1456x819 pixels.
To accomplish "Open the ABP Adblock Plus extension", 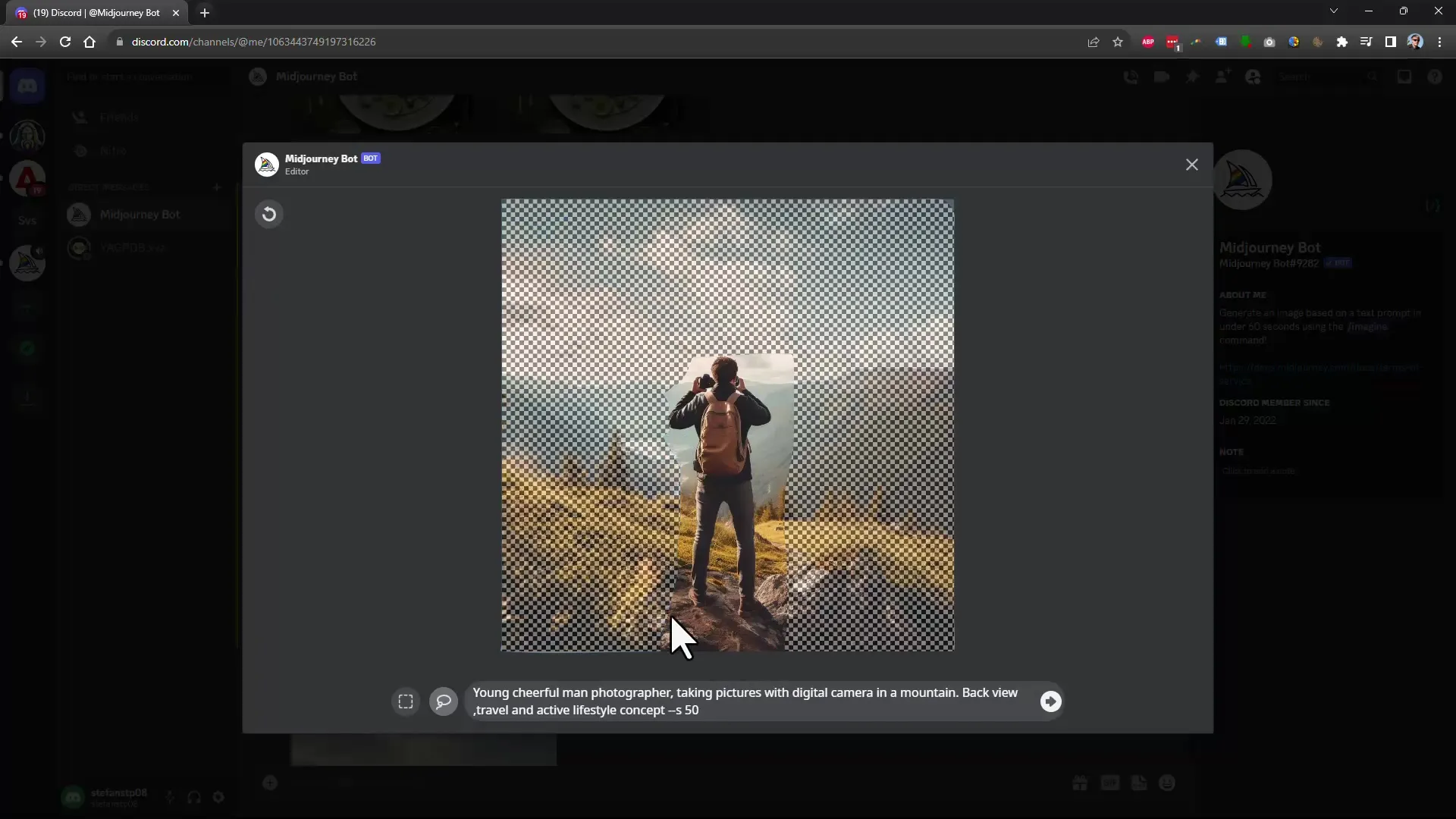I will (x=1148, y=42).
